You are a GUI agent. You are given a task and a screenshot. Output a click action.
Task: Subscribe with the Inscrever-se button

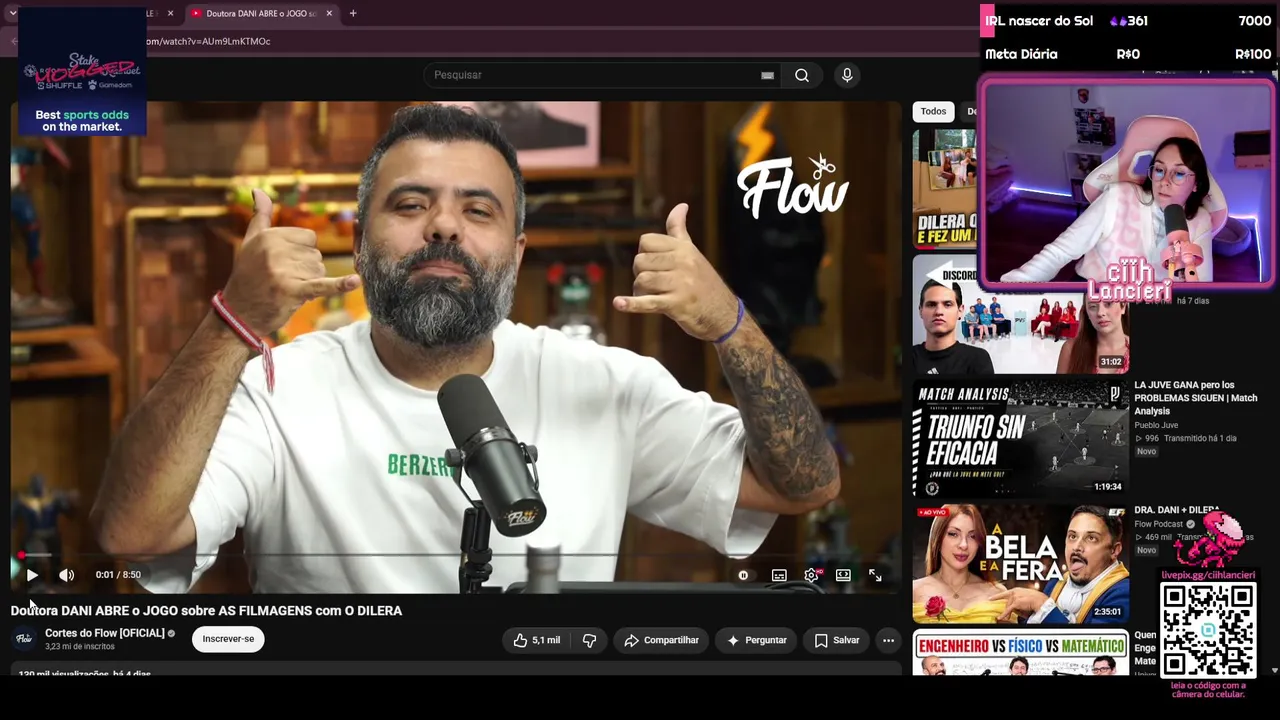pyautogui.click(x=228, y=639)
